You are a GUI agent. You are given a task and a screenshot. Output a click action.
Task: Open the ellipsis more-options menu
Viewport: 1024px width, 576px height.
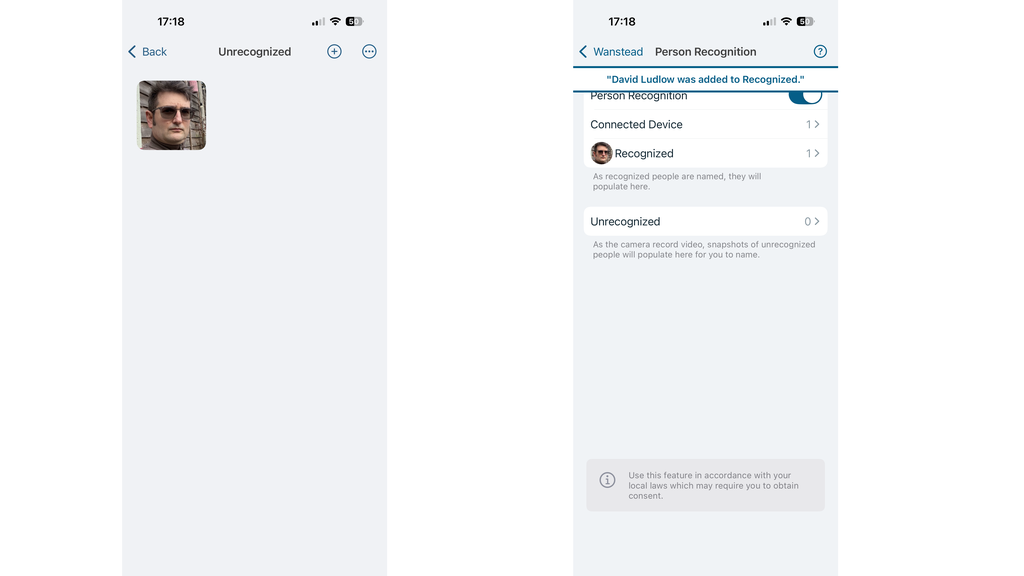(x=369, y=52)
